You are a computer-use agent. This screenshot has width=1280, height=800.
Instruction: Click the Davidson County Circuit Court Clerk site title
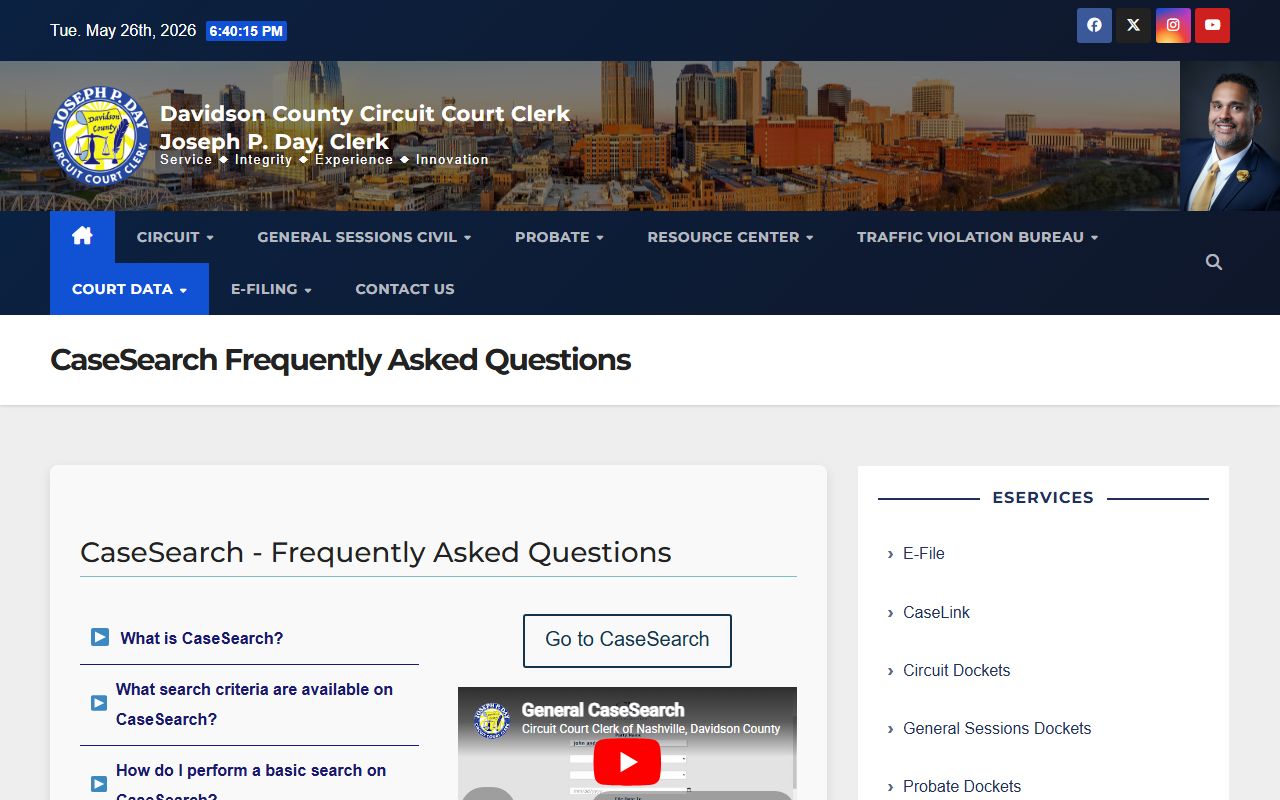[365, 113]
